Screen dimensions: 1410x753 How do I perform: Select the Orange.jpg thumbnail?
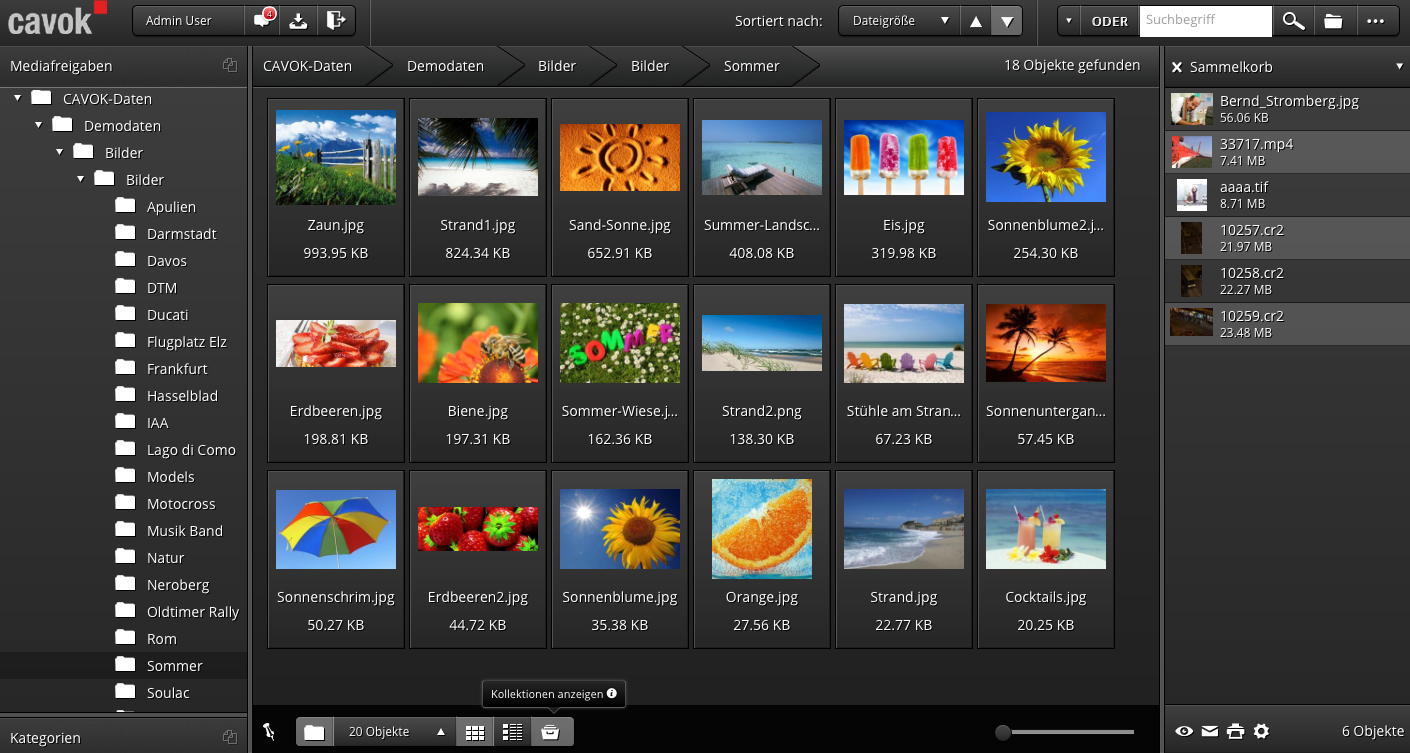coord(762,528)
